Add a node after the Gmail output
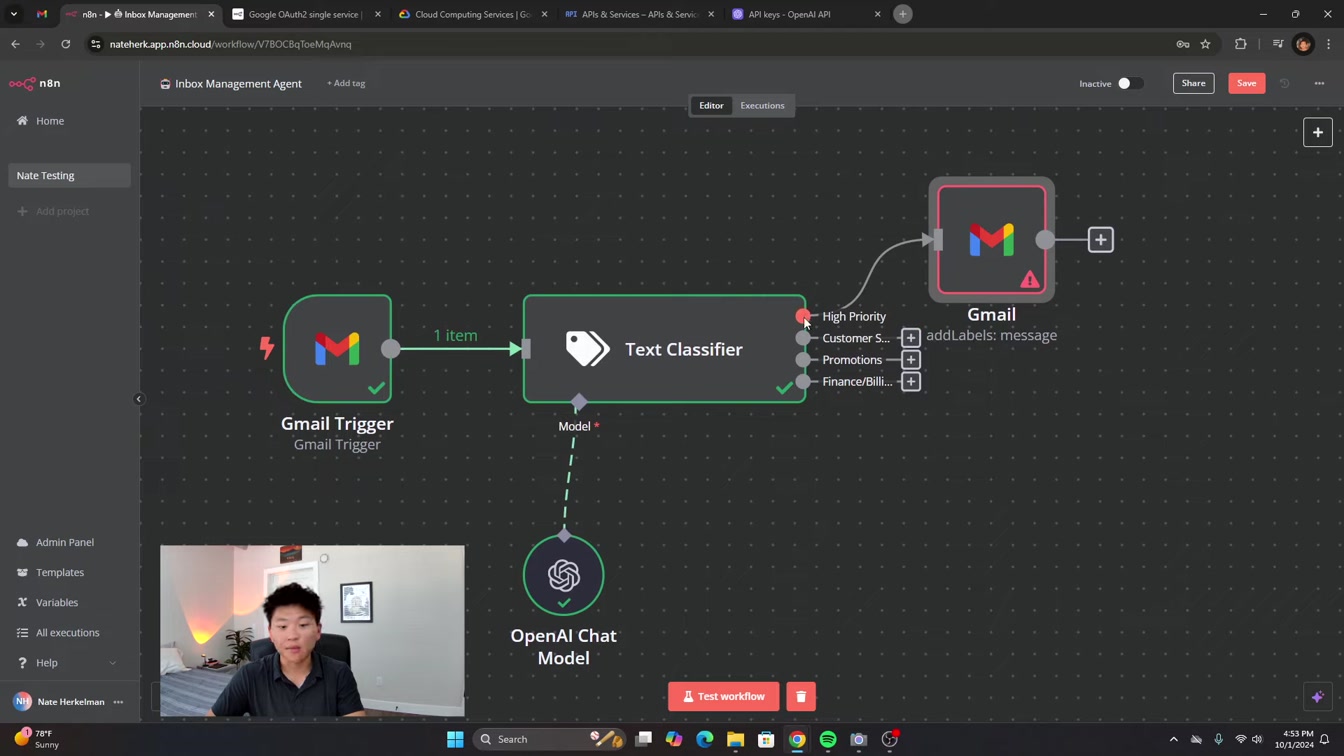 tap(1100, 240)
